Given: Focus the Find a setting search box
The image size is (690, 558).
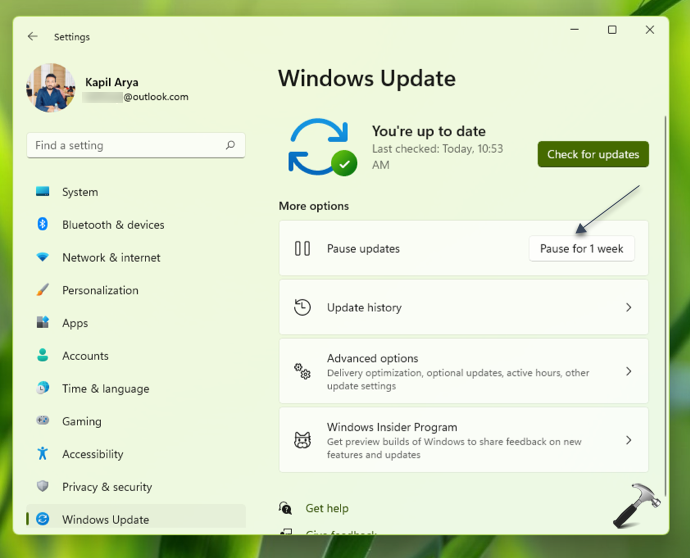Looking at the screenshot, I should (136, 145).
